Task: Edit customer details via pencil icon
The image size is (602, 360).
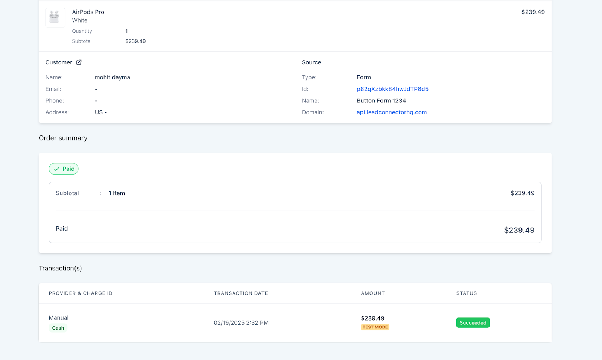Action: 79,62
